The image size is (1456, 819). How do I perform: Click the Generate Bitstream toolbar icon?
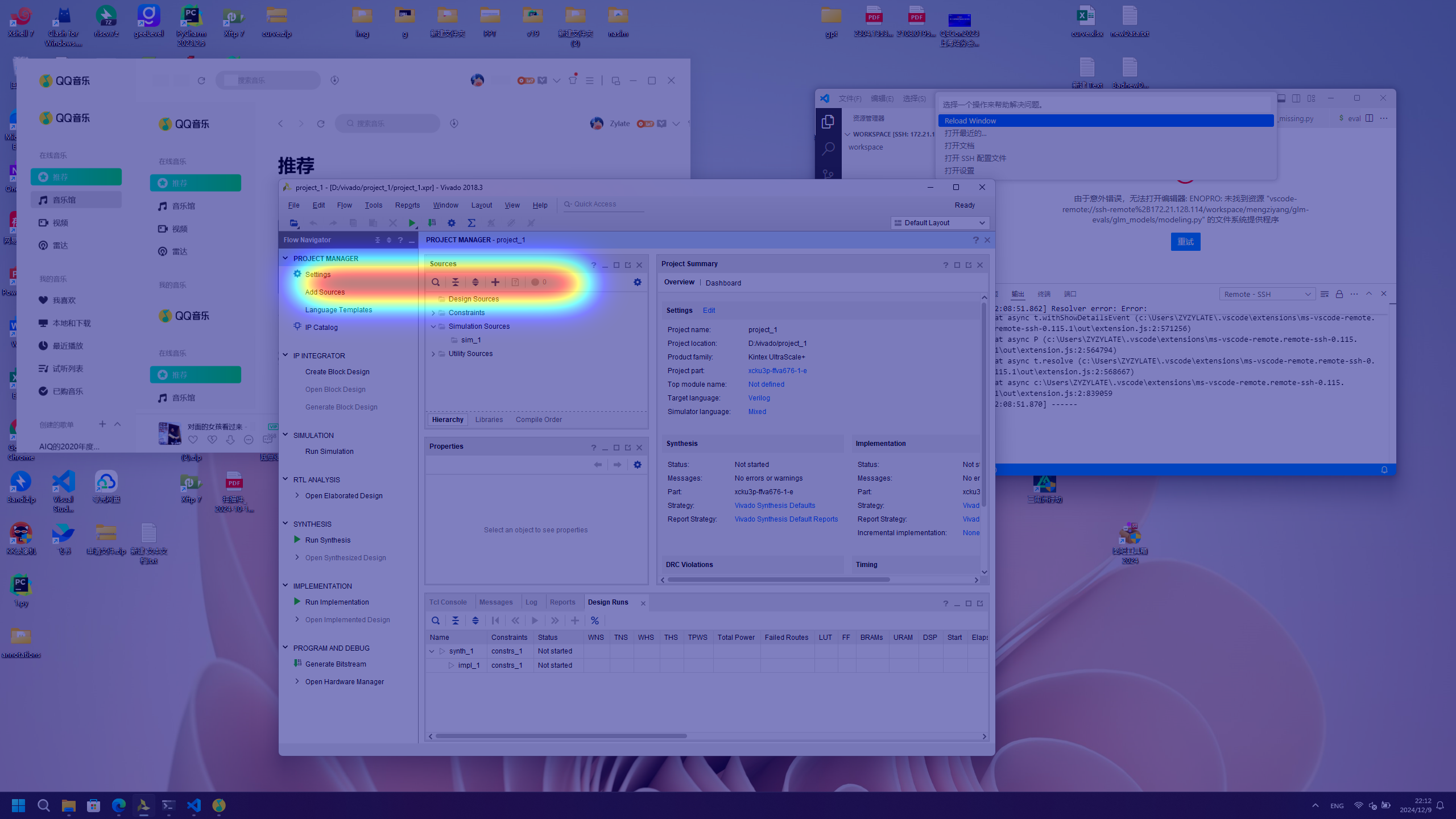click(x=432, y=223)
